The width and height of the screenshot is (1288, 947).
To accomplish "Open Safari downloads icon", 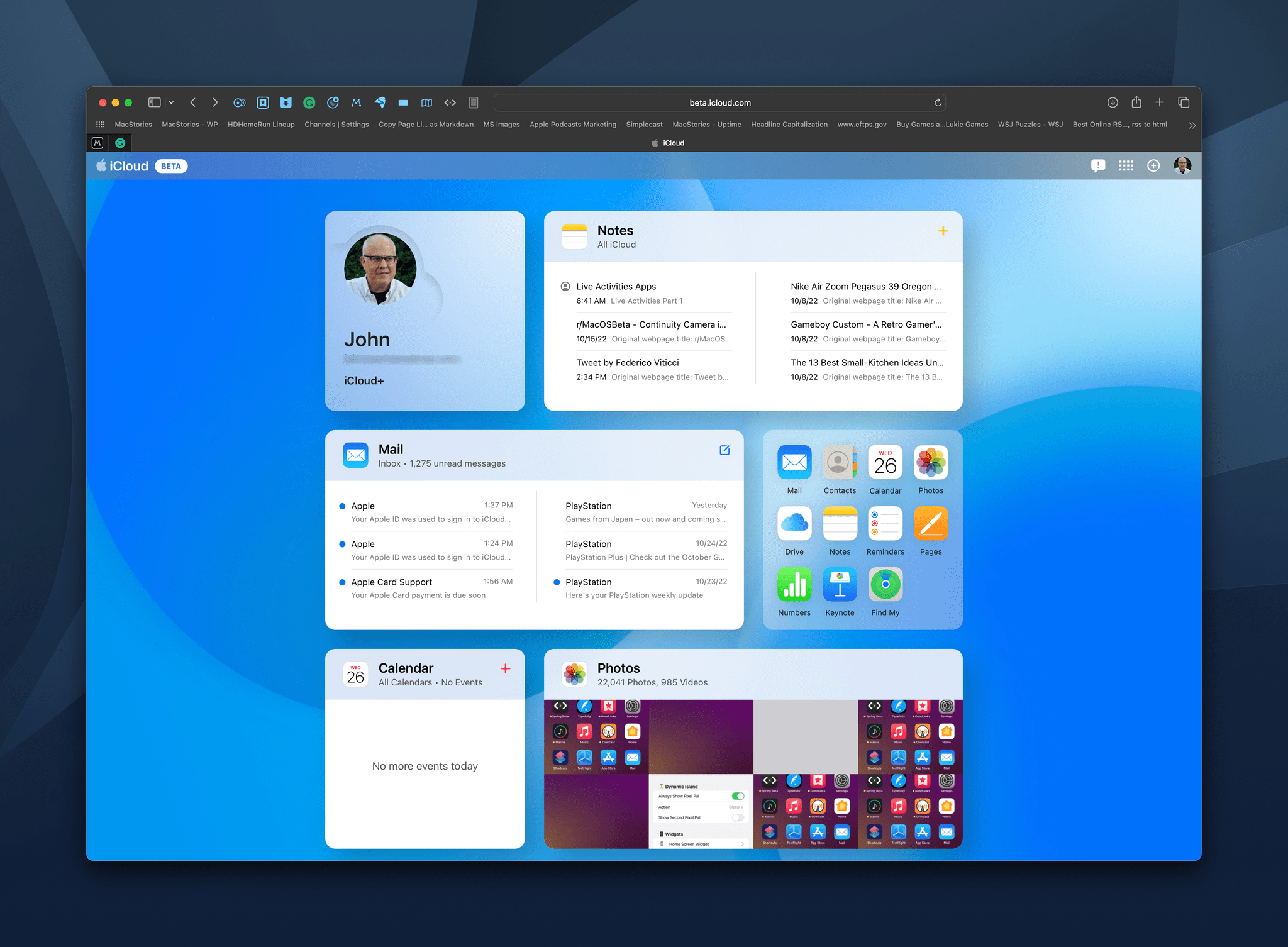I will tap(1113, 102).
